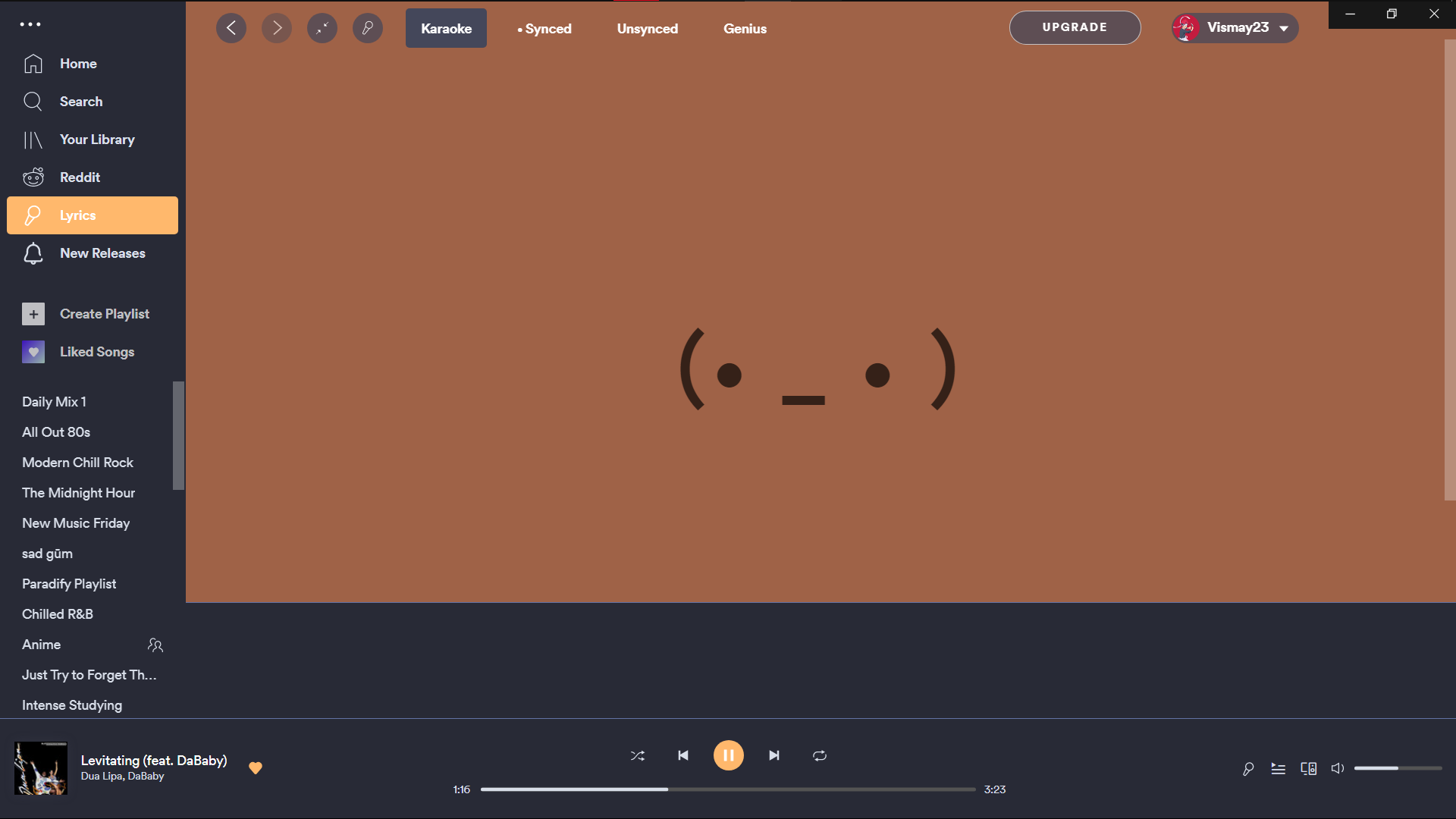Enable repeat mode for the current track
1456x819 pixels.
click(820, 755)
